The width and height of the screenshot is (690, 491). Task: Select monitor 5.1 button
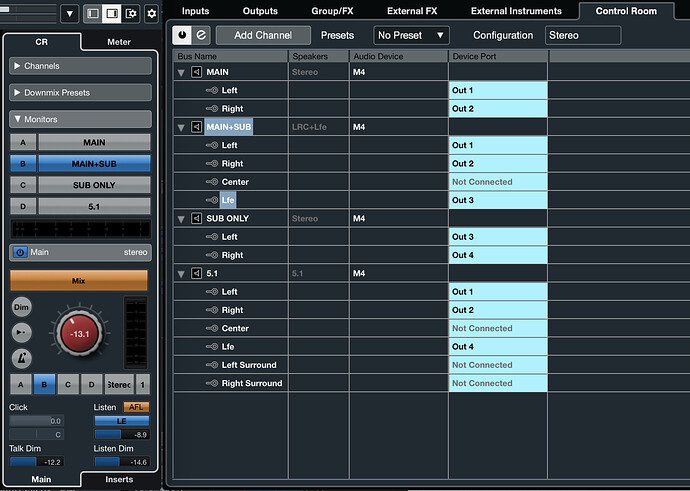click(94, 206)
